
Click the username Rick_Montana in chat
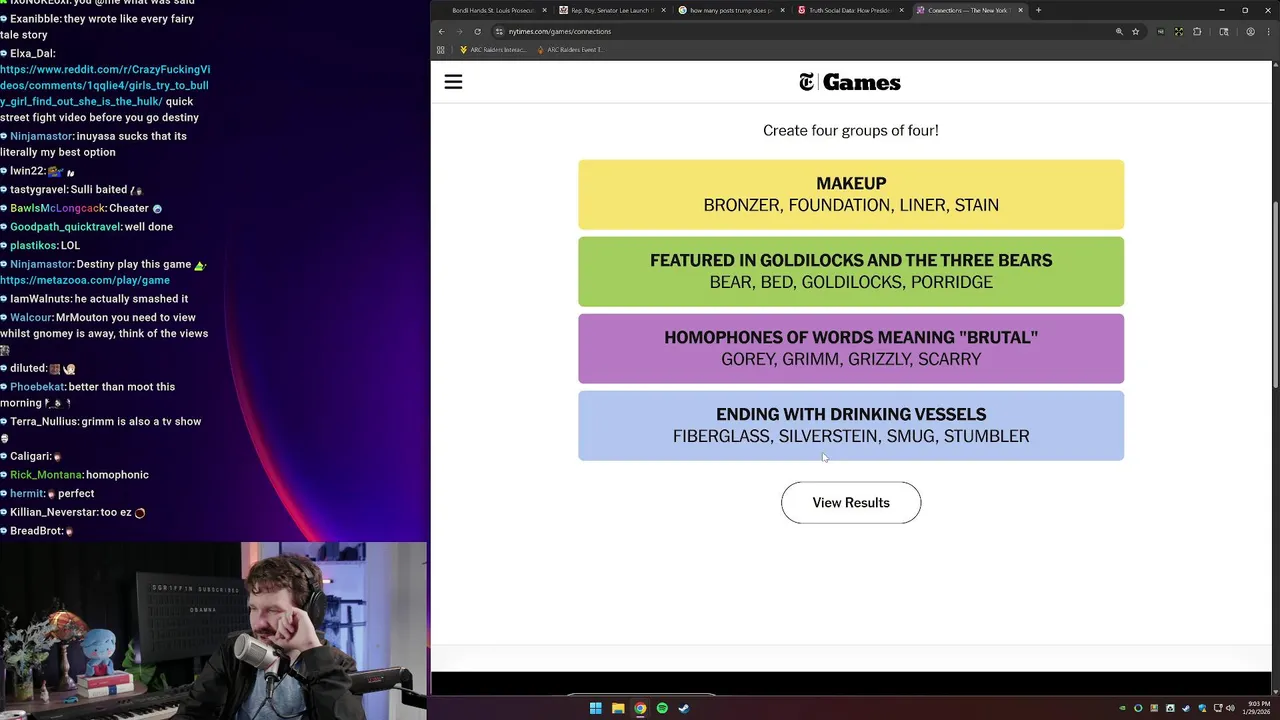tap(46, 475)
